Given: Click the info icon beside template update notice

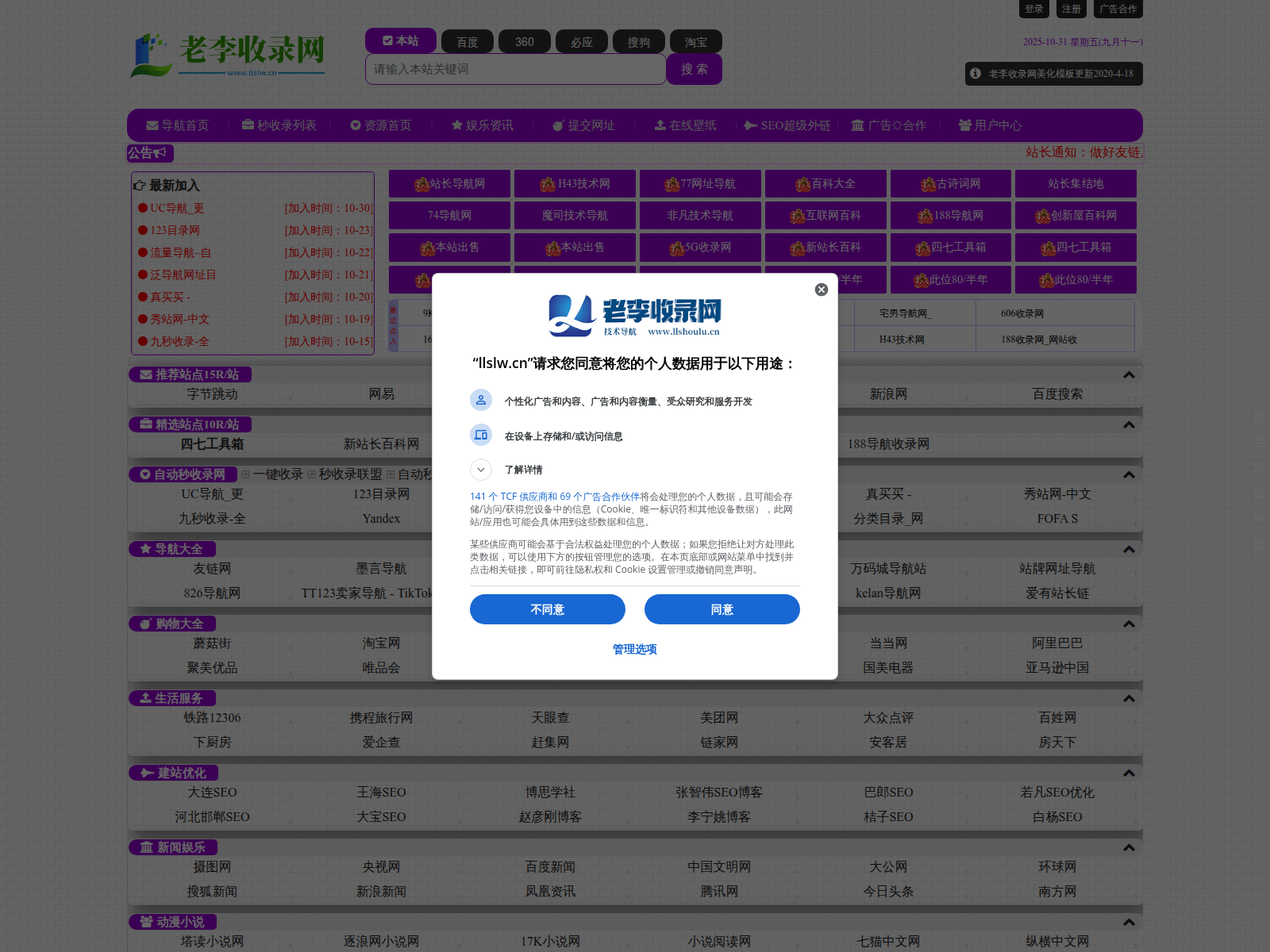Looking at the screenshot, I should pyautogui.click(x=976, y=73).
